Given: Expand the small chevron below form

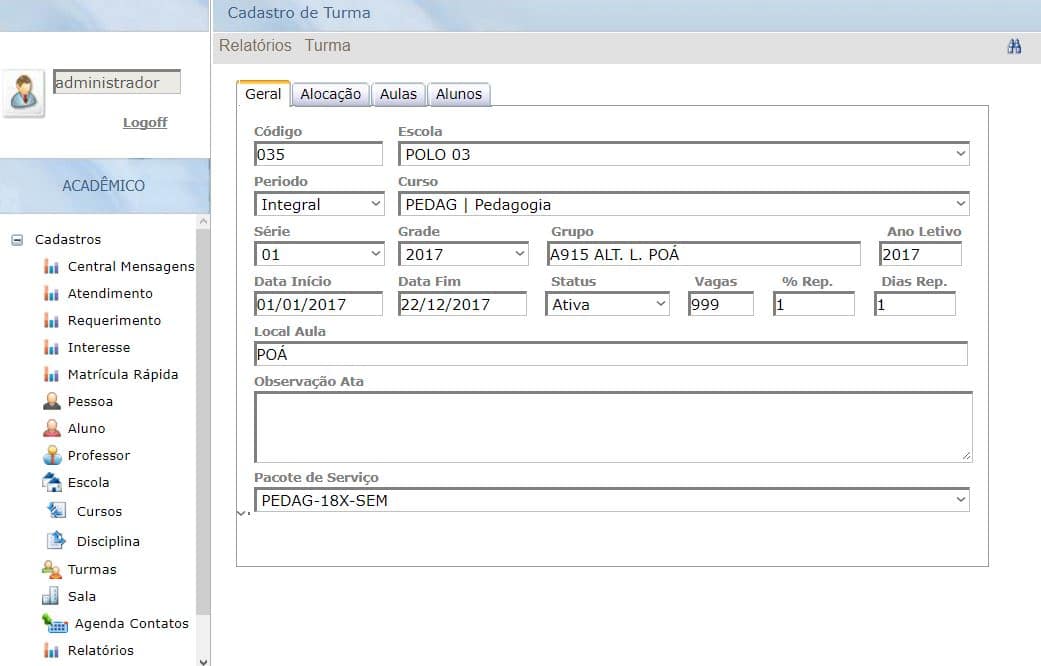Looking at the screenshot, I should [242, 513].
